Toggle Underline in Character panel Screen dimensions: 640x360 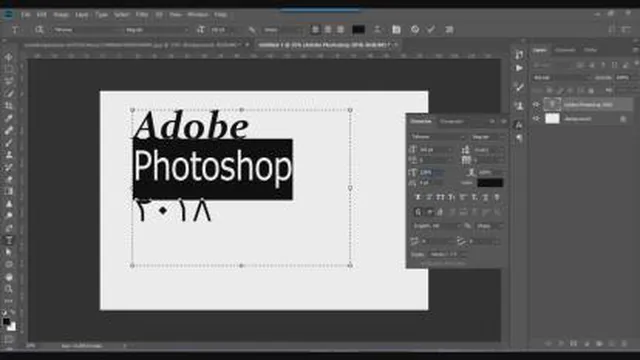coord(485,197)
